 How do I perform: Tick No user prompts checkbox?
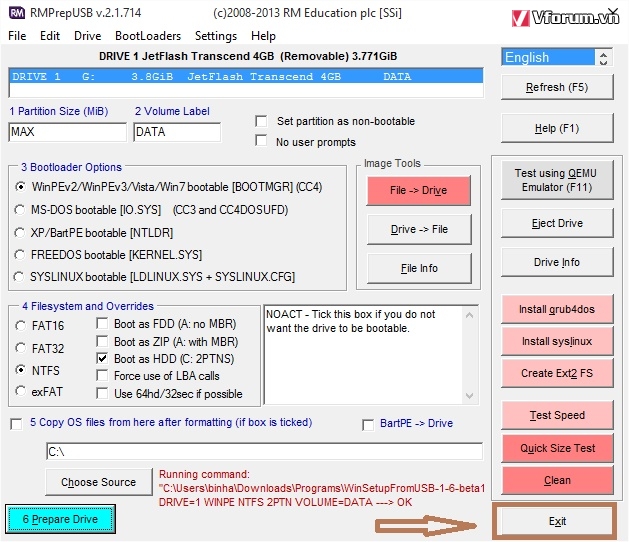(x=261, y=141)
